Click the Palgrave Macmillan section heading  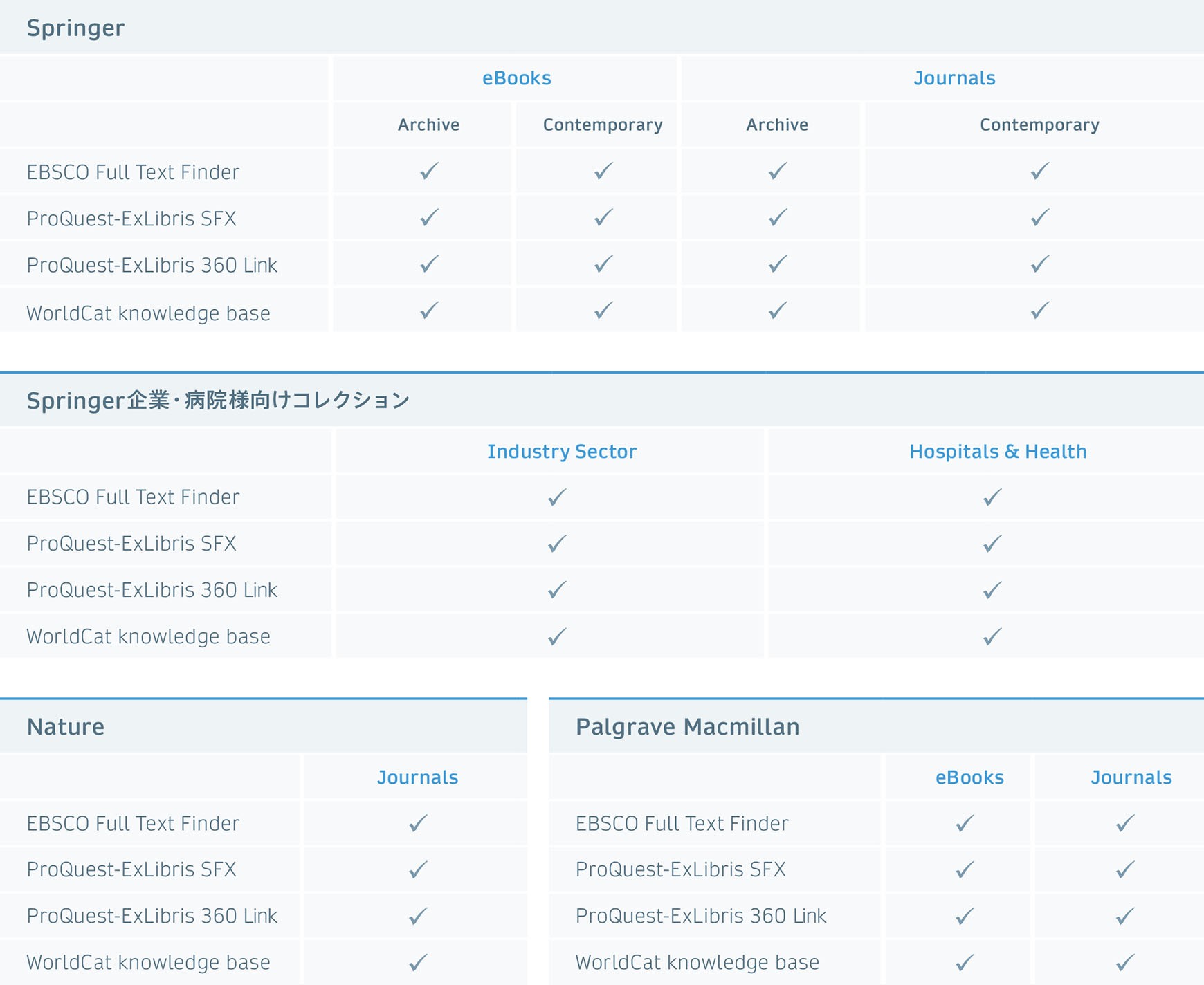[x=687, y=727]
